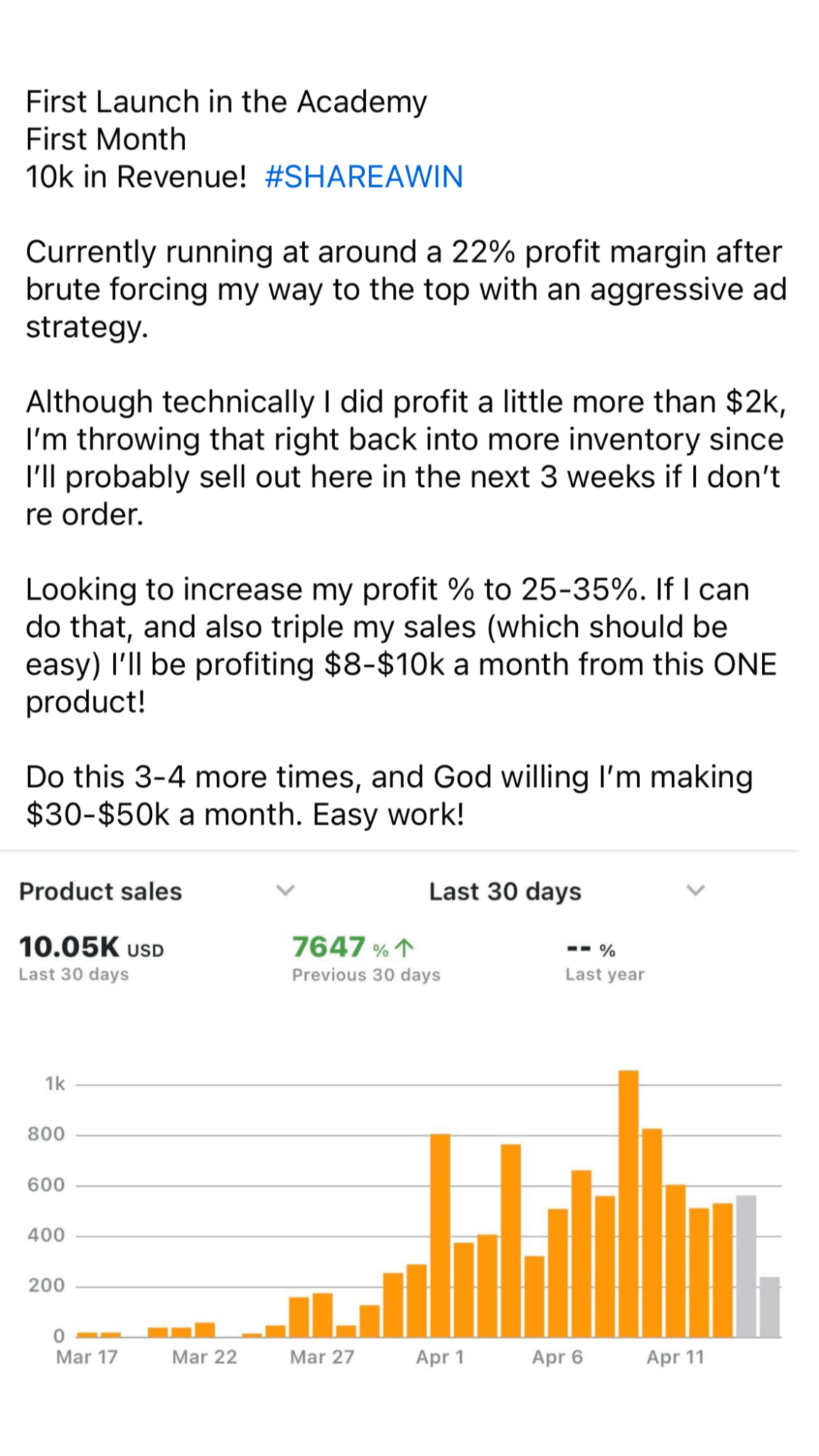Tap the '22% profit margin' paragraph

pyautogui.click(x=405, y=289)
